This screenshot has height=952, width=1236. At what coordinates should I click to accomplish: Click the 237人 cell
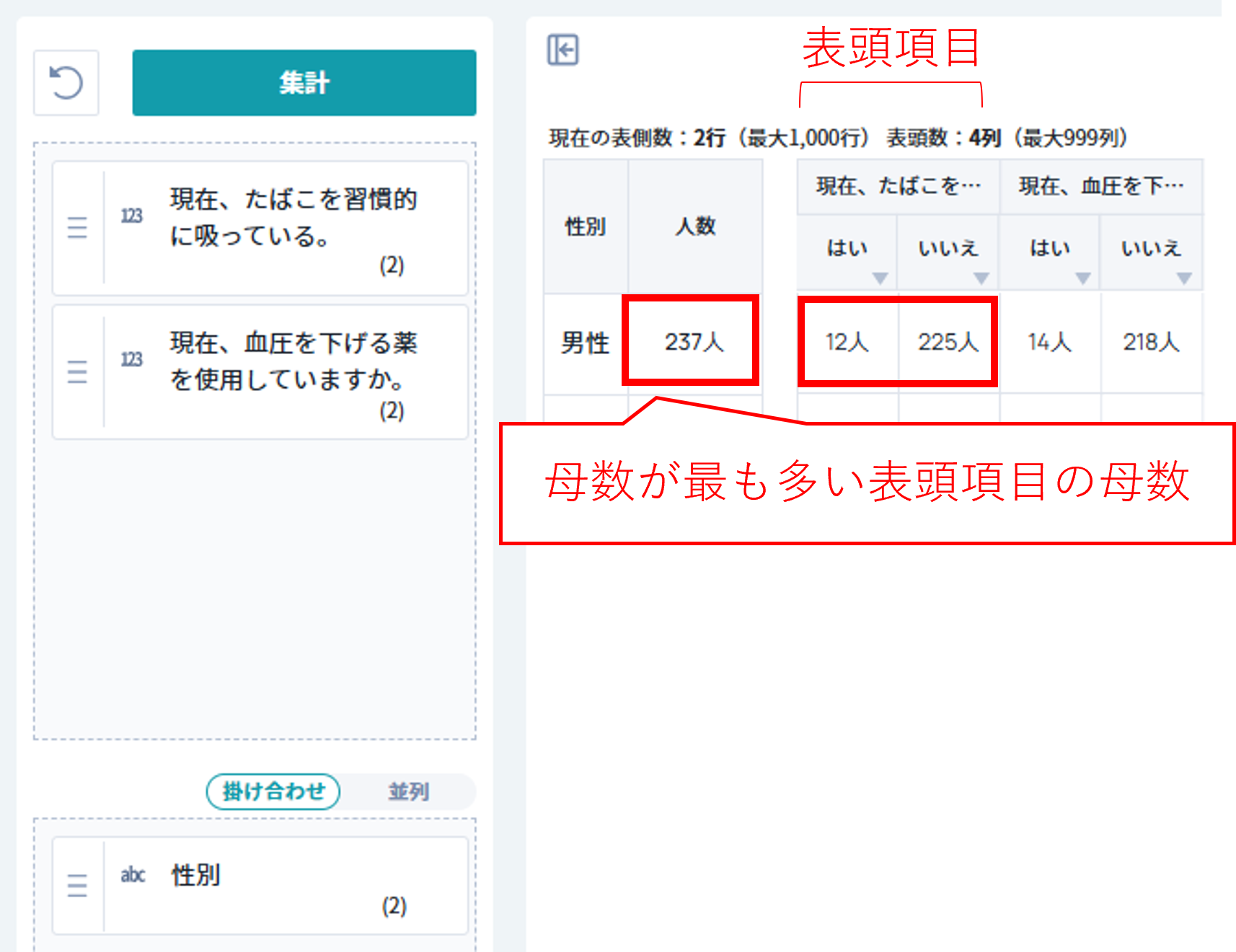694,342
